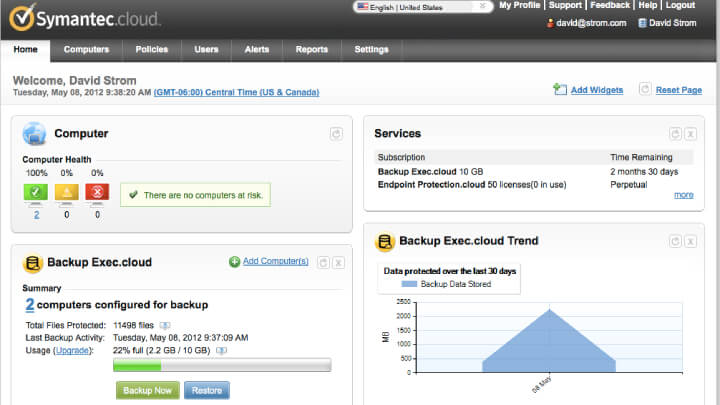Click the storage usage progress bar

(x=222, y=365)
